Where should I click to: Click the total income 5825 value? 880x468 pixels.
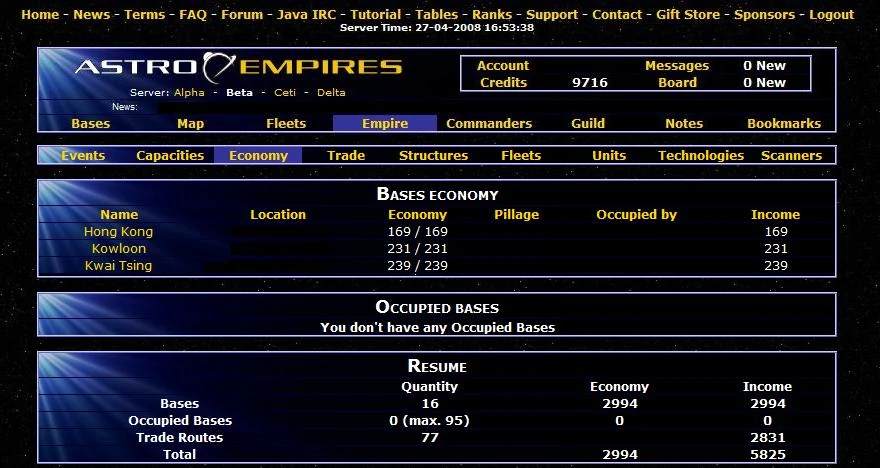click(768, 455)
